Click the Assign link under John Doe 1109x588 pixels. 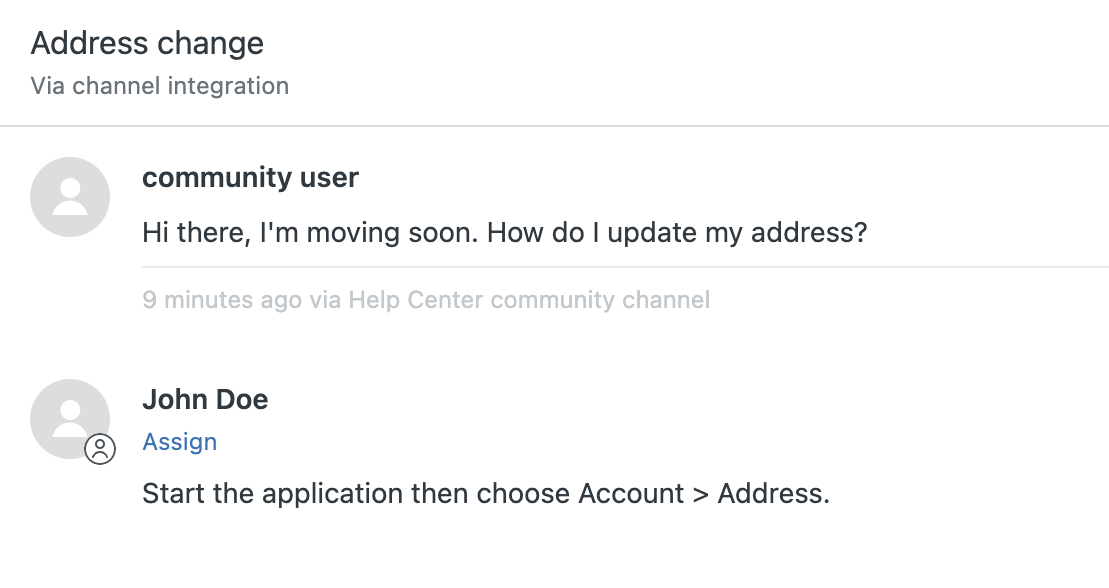coord(180,442)
